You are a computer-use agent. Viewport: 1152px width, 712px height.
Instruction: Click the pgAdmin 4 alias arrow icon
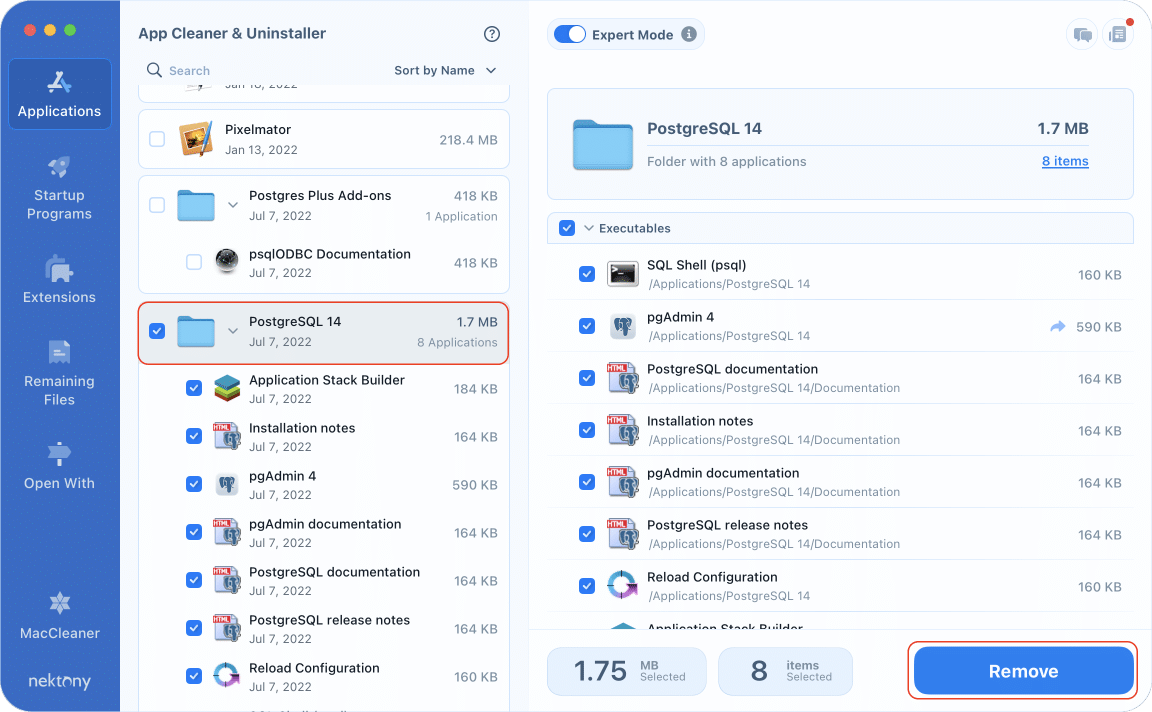click(1057, 326)
